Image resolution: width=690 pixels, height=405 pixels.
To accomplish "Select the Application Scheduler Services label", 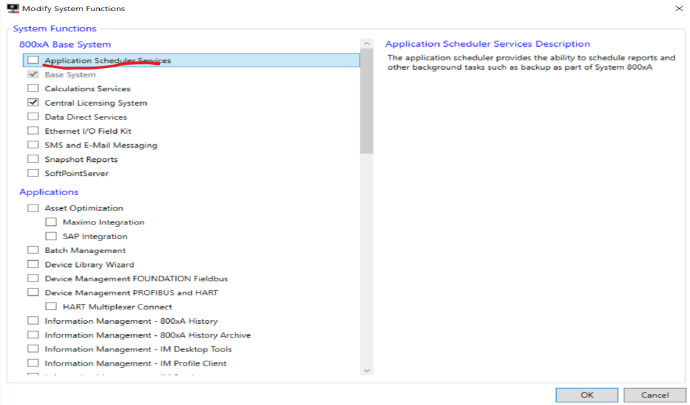I will pyautogui.click(x=108, y=60).
